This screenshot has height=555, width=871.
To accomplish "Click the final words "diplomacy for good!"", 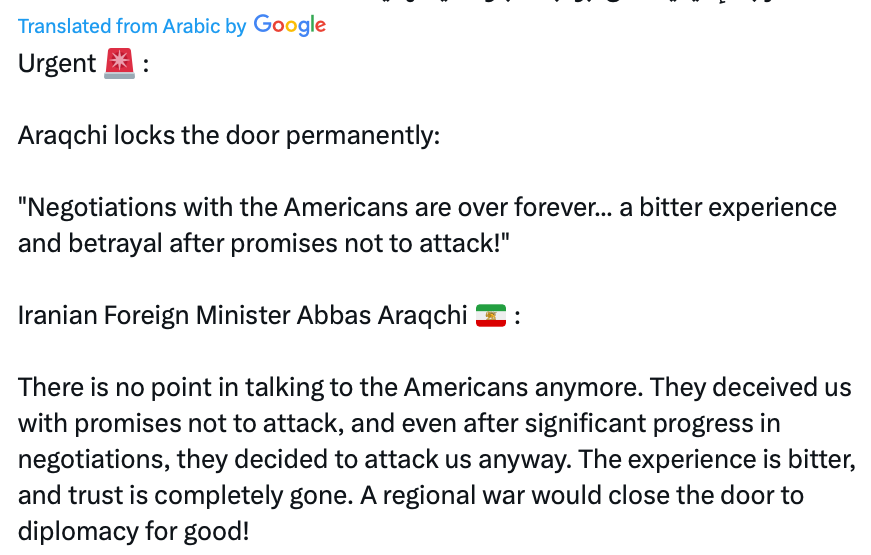I will pyautogui.click(x=133, y=531).
